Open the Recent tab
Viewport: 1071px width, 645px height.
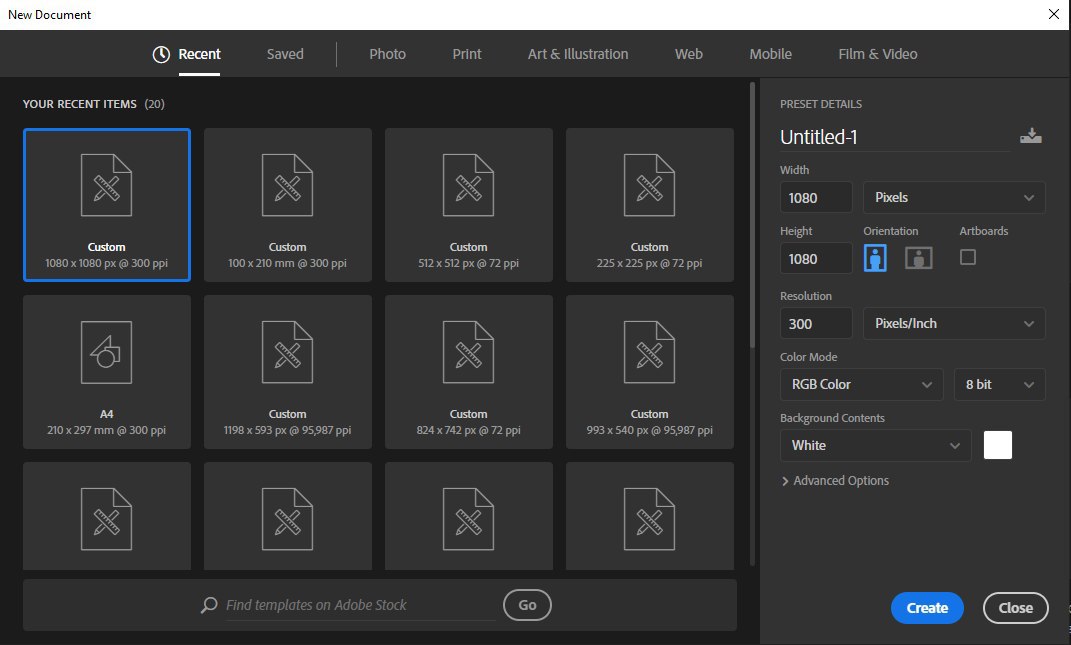click(199, 54)
